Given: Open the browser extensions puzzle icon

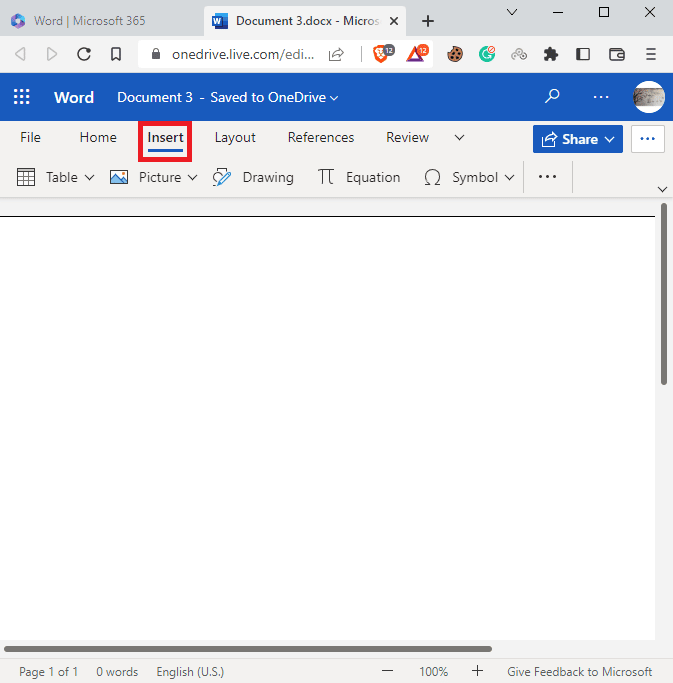Looking at the screenshot, I should click(x=551, y=54).
